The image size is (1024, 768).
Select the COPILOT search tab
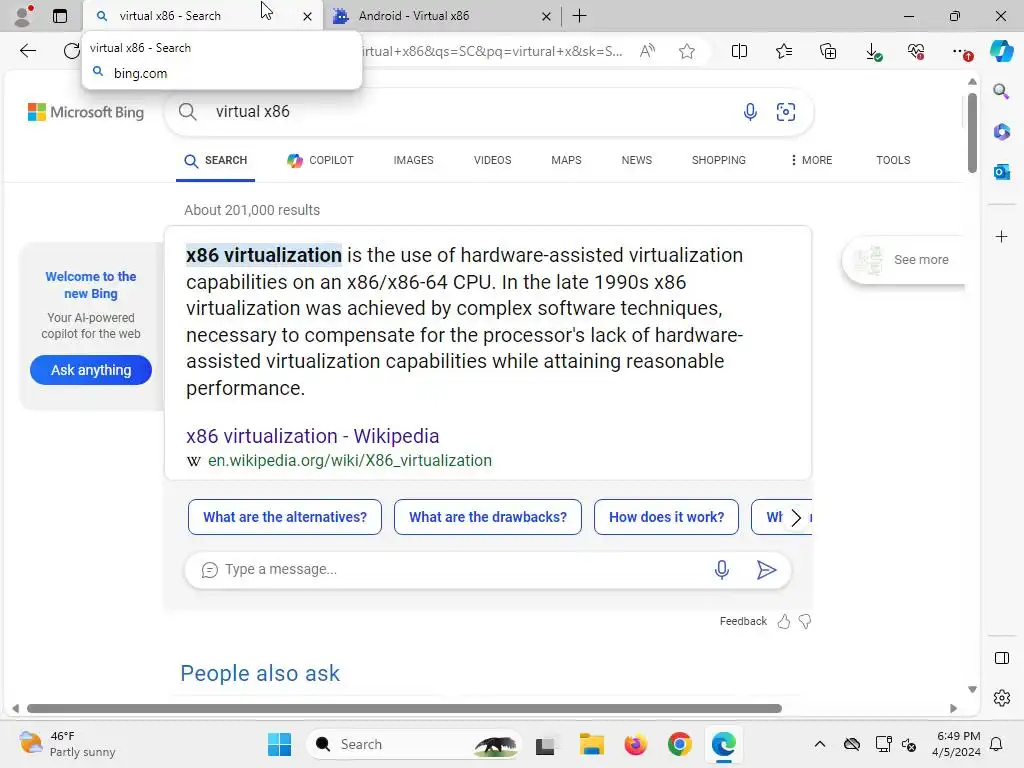pyautogui.click(x=320, y=161)
